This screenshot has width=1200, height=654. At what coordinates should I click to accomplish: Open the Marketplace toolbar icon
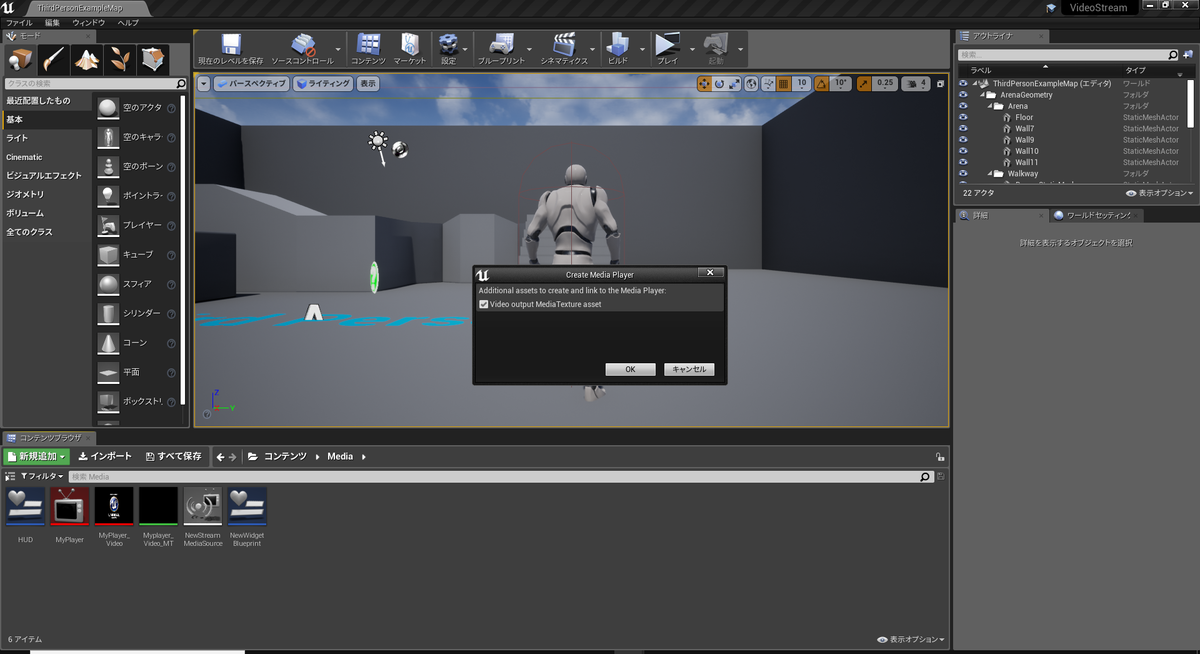410,49
